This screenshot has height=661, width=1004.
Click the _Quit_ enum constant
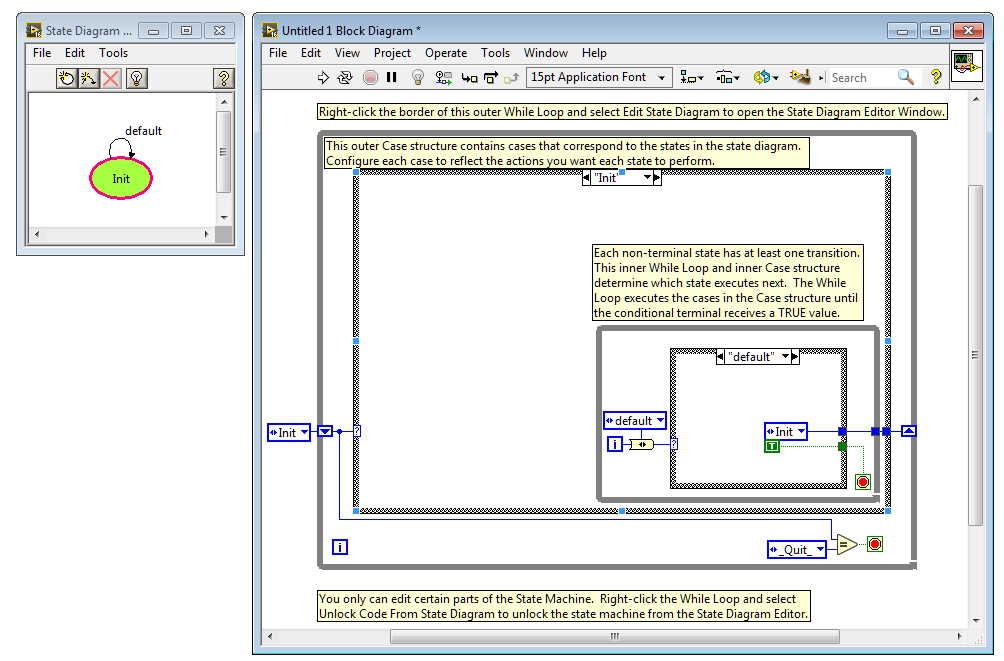pyautogui.click(x=796, y=549)
